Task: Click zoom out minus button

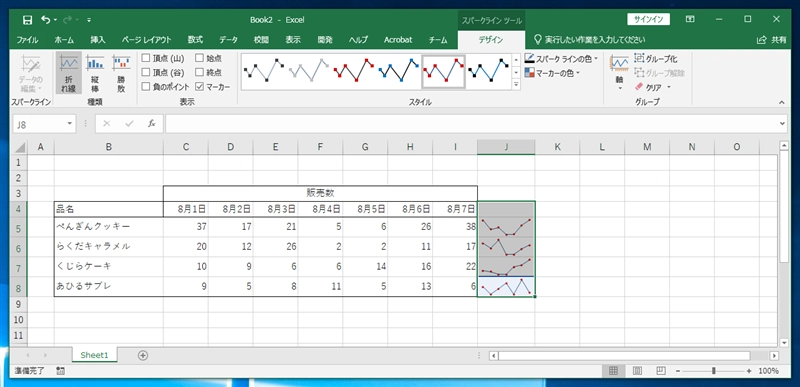Action: [x=679, y=371]
